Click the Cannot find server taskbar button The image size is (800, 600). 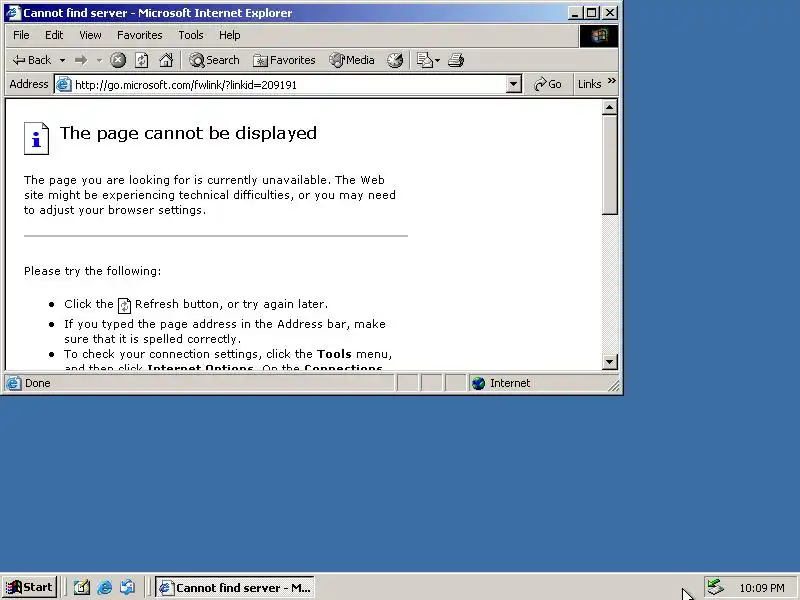(x=235, y=588)
